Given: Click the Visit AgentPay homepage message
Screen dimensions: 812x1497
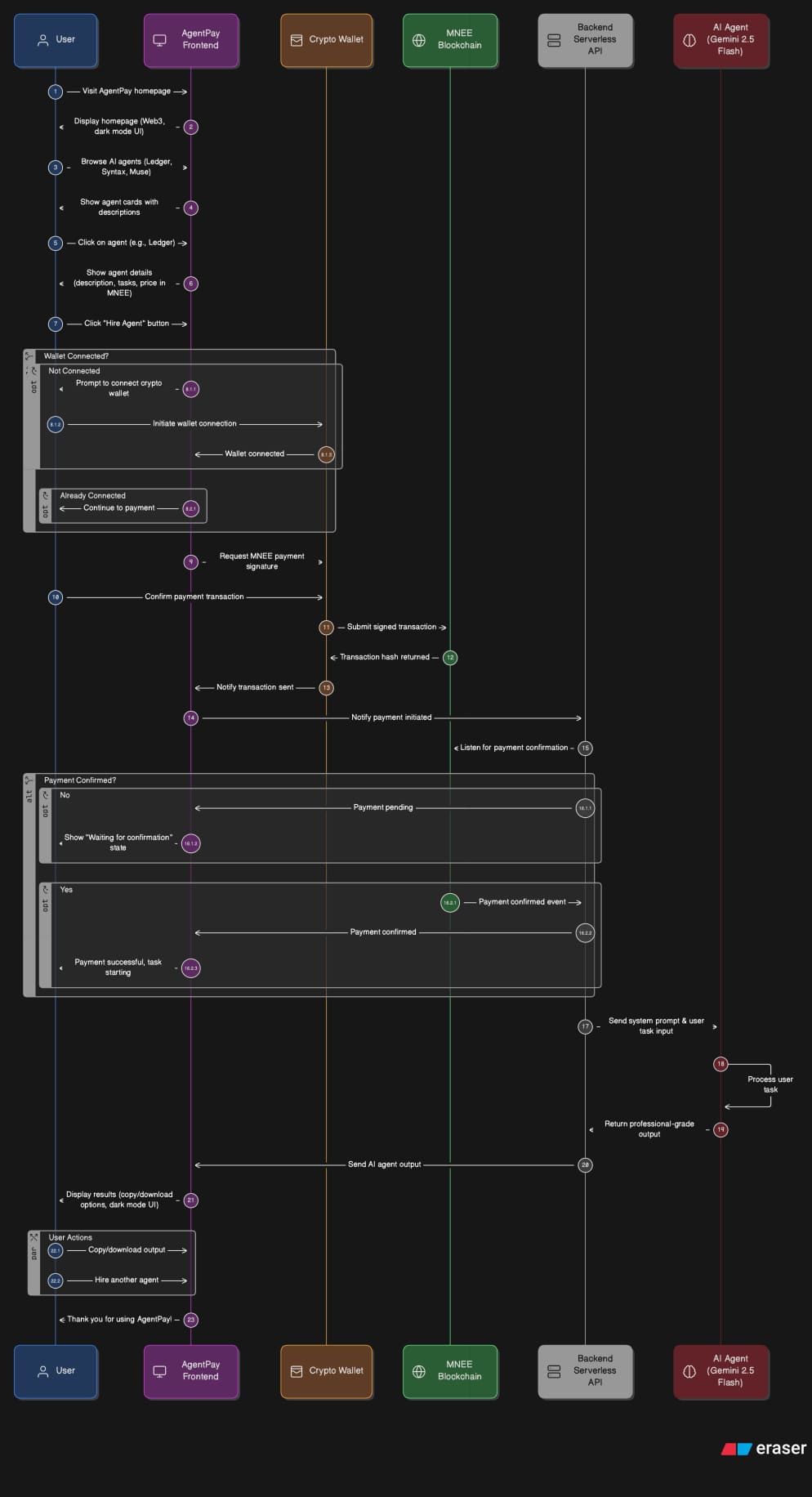Looking at the screenshot, I should (x=127, y=92).
